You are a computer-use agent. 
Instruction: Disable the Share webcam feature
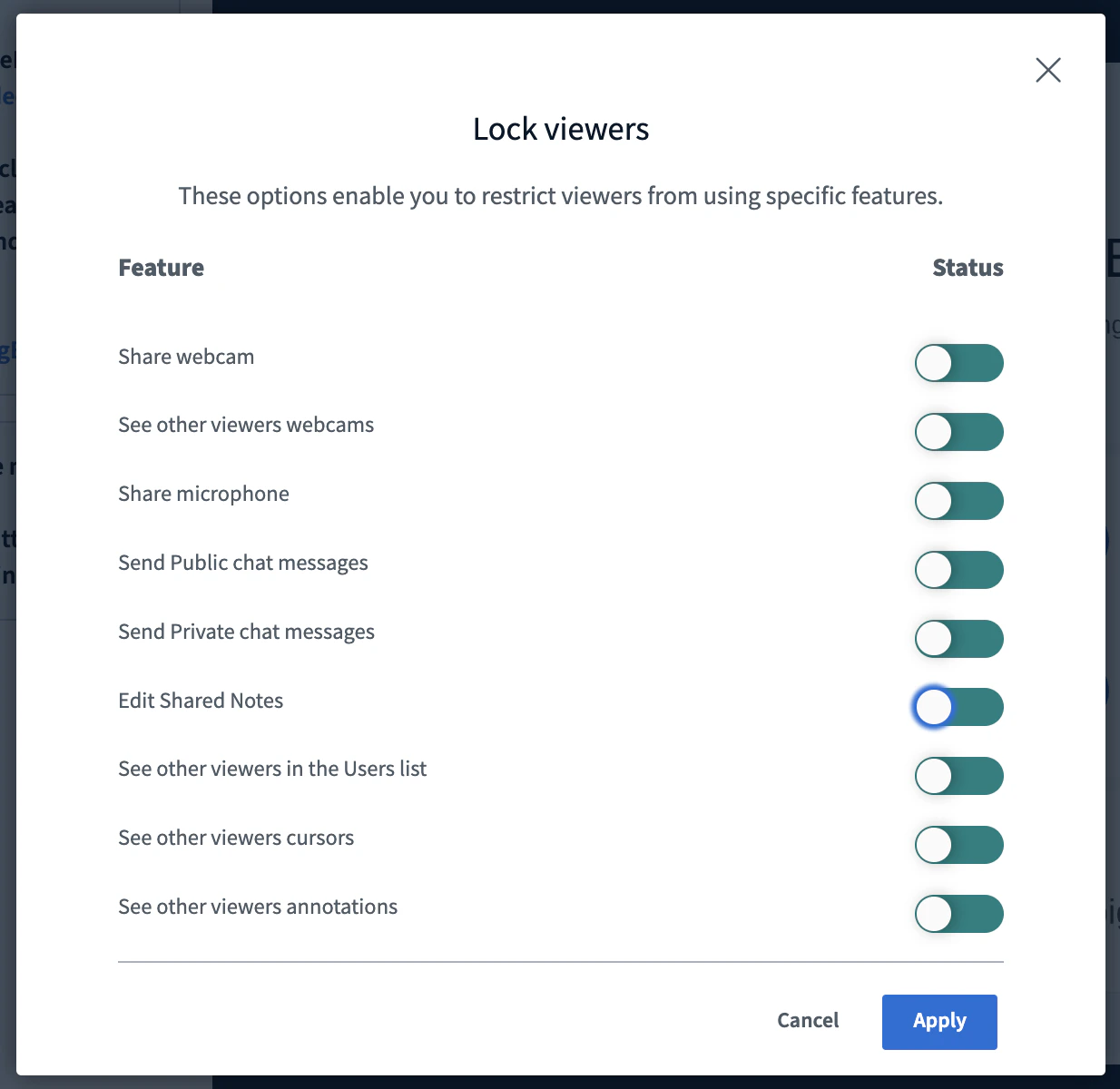(x=958, y=363)
